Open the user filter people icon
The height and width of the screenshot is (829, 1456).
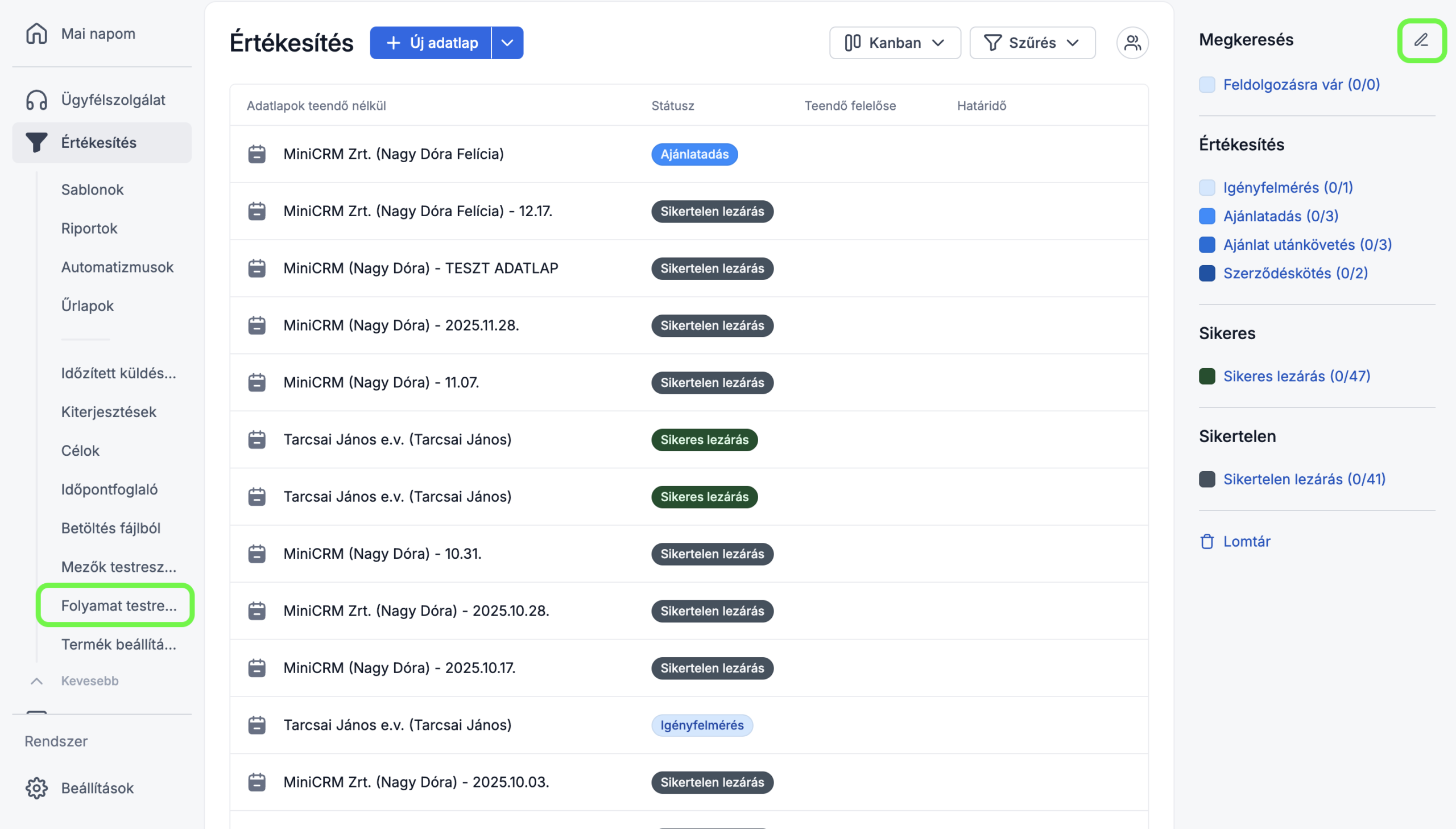[1132, 43]
